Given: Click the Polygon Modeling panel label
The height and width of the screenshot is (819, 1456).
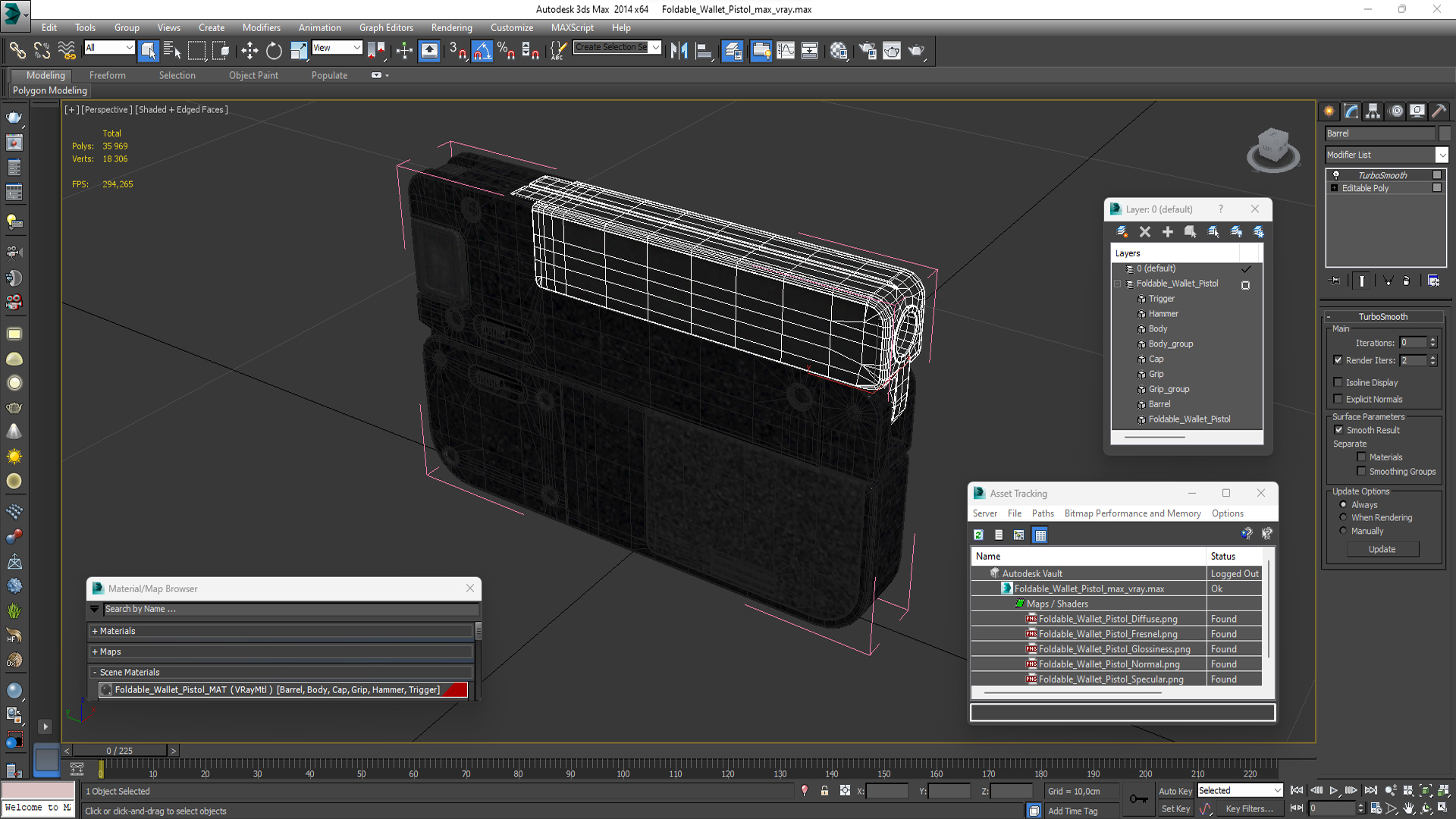Looking at the screenshot, I should tap(50, 90).
